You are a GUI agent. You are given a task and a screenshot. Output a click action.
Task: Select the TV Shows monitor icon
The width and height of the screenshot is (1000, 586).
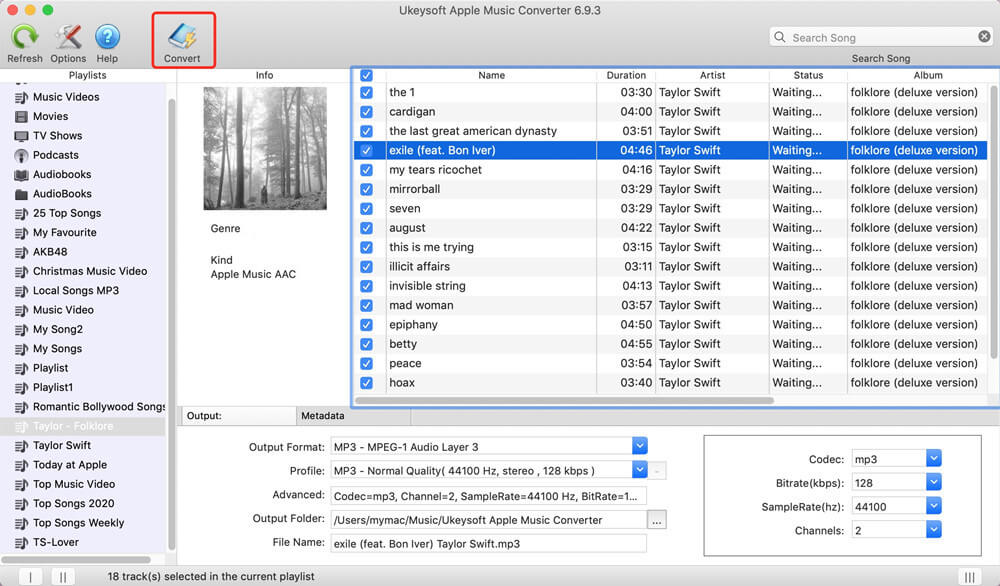pyautogui.click(x=21, y=136)
